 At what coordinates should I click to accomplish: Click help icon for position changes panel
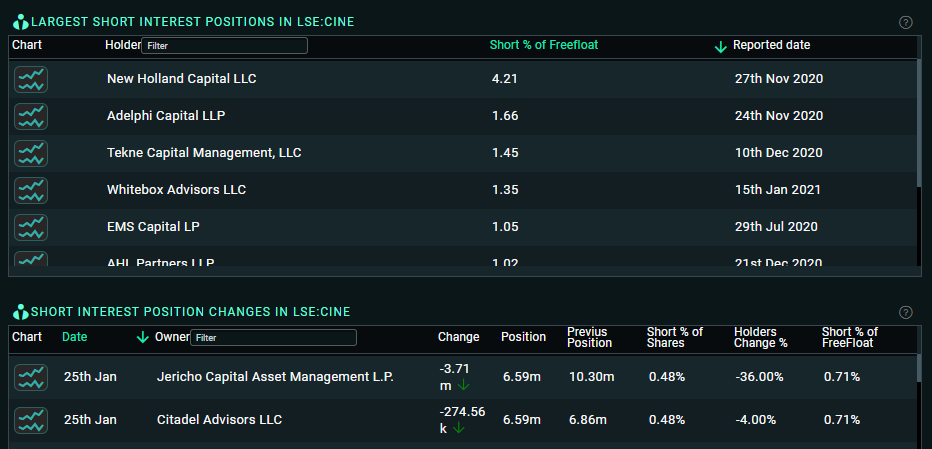coord(906,312)
